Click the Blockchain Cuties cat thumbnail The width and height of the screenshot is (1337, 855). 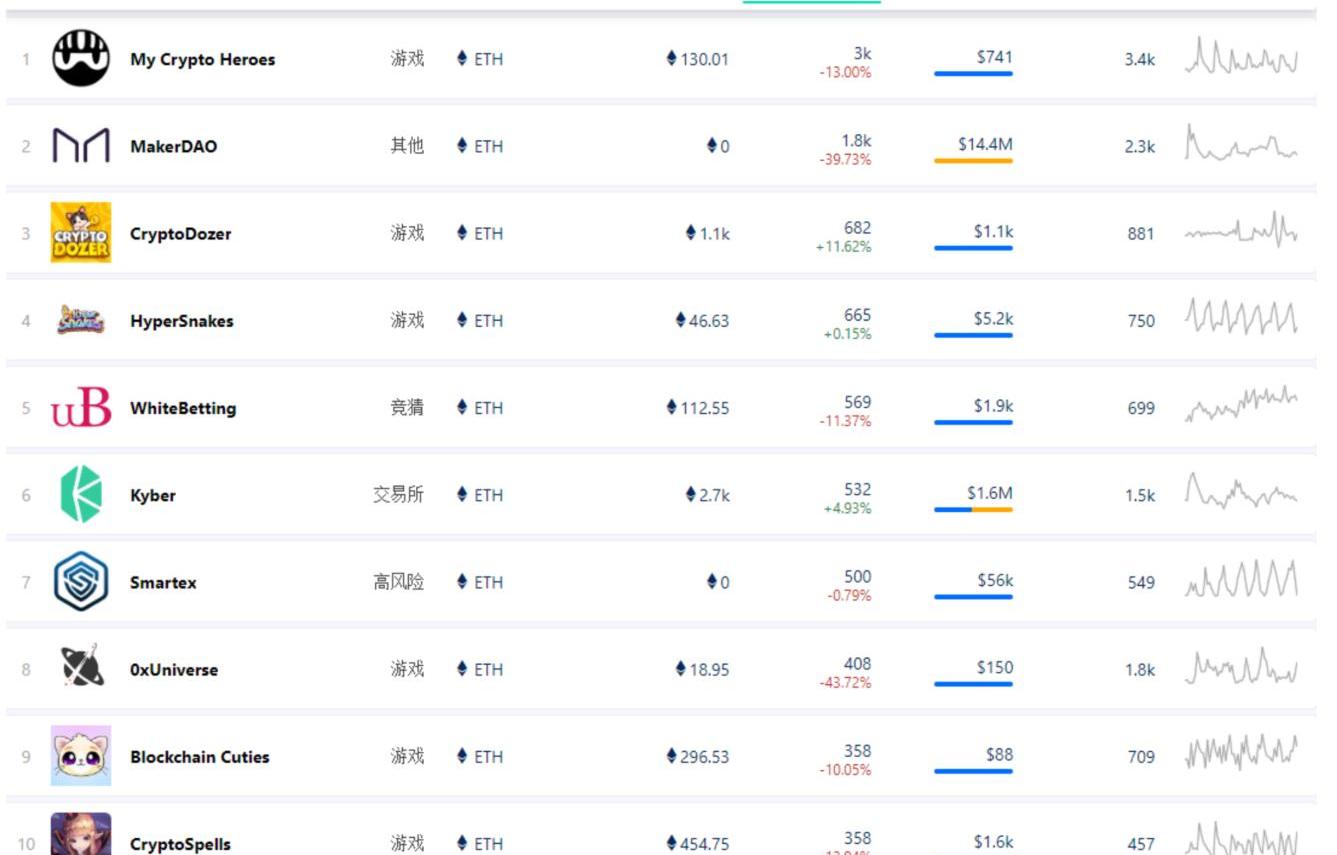click(80, 756)
